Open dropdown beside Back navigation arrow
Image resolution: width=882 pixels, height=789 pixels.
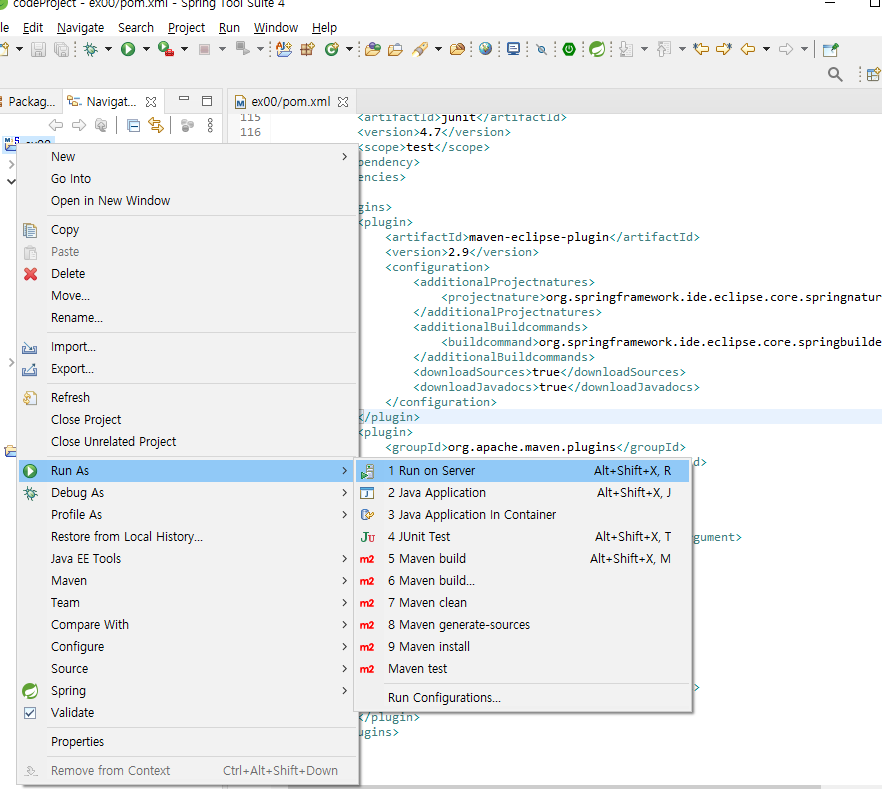point(766,49)
